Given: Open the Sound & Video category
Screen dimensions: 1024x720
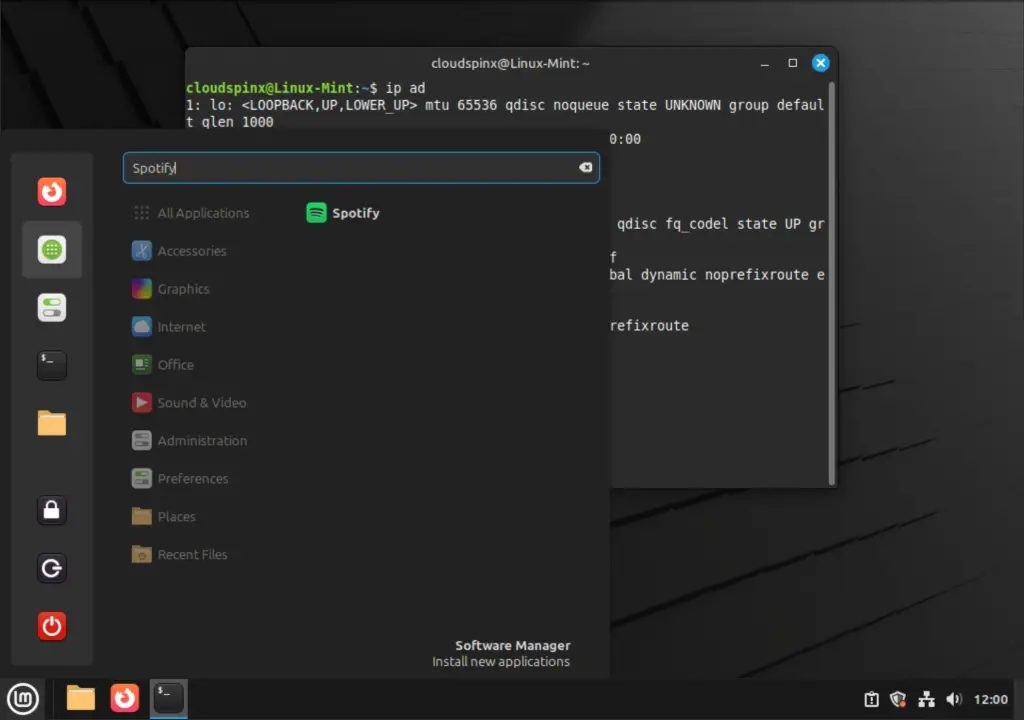Looking at the screenshot, I should click(x=200, y=402).
